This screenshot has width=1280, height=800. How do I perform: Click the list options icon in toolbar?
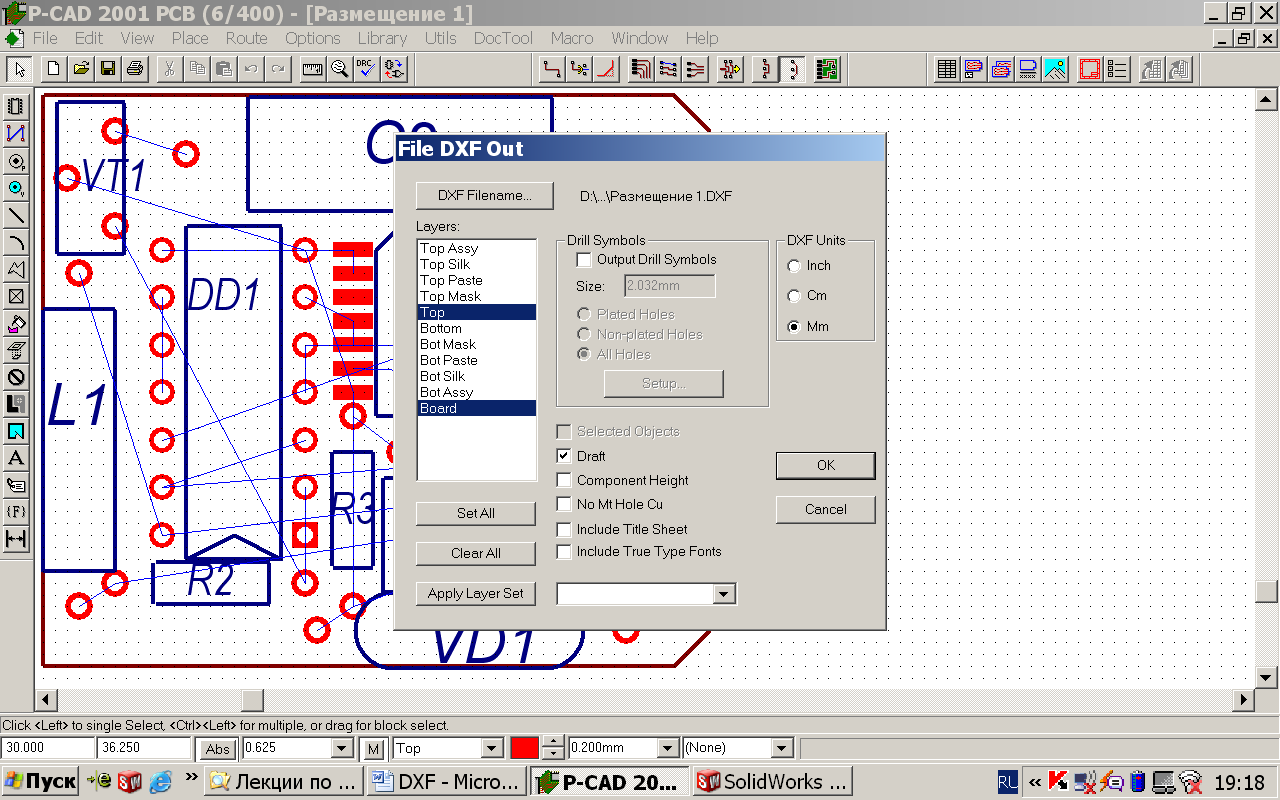(1117, 69)
